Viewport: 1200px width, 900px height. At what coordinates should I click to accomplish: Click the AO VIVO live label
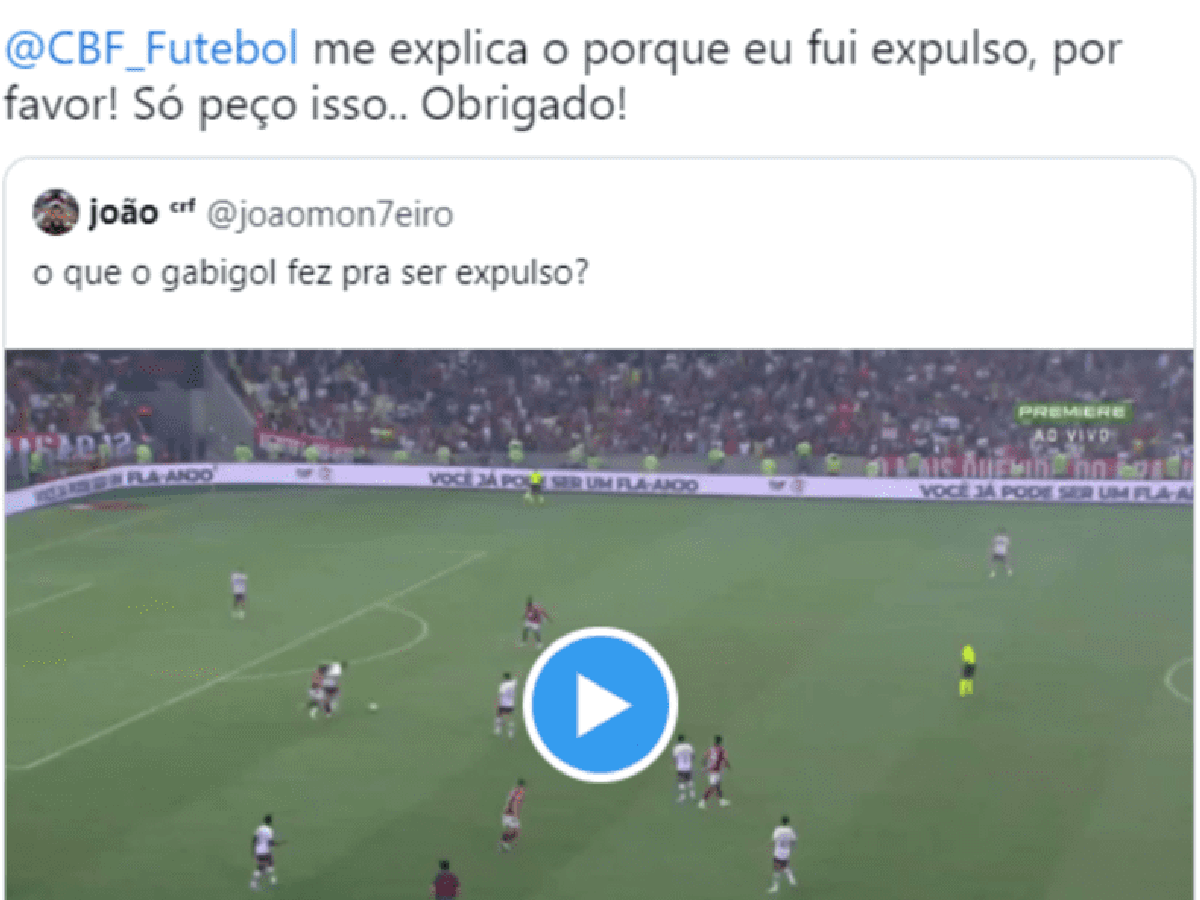(1072, 436)
